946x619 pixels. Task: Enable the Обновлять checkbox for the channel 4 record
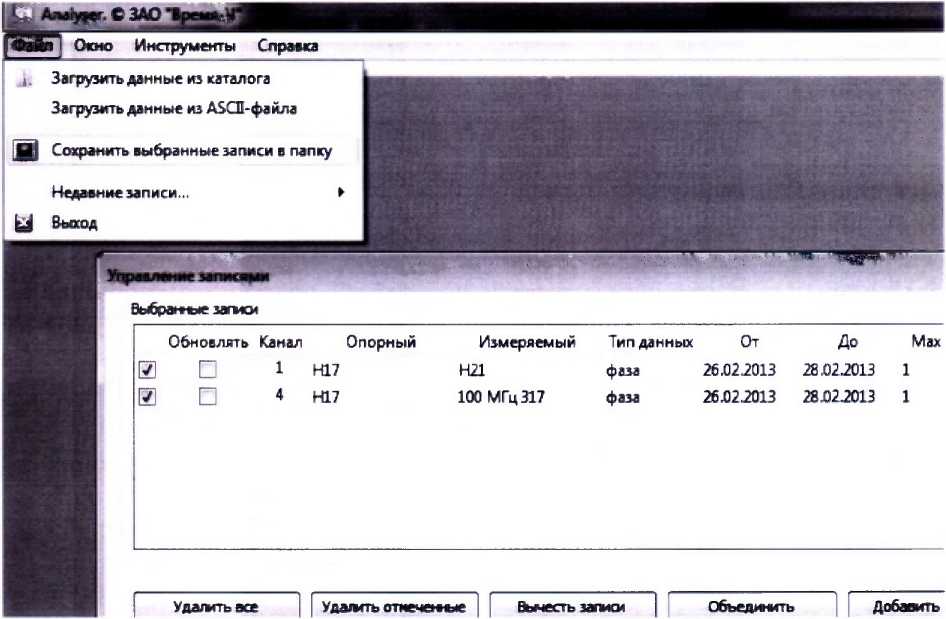tap(208, 396)
